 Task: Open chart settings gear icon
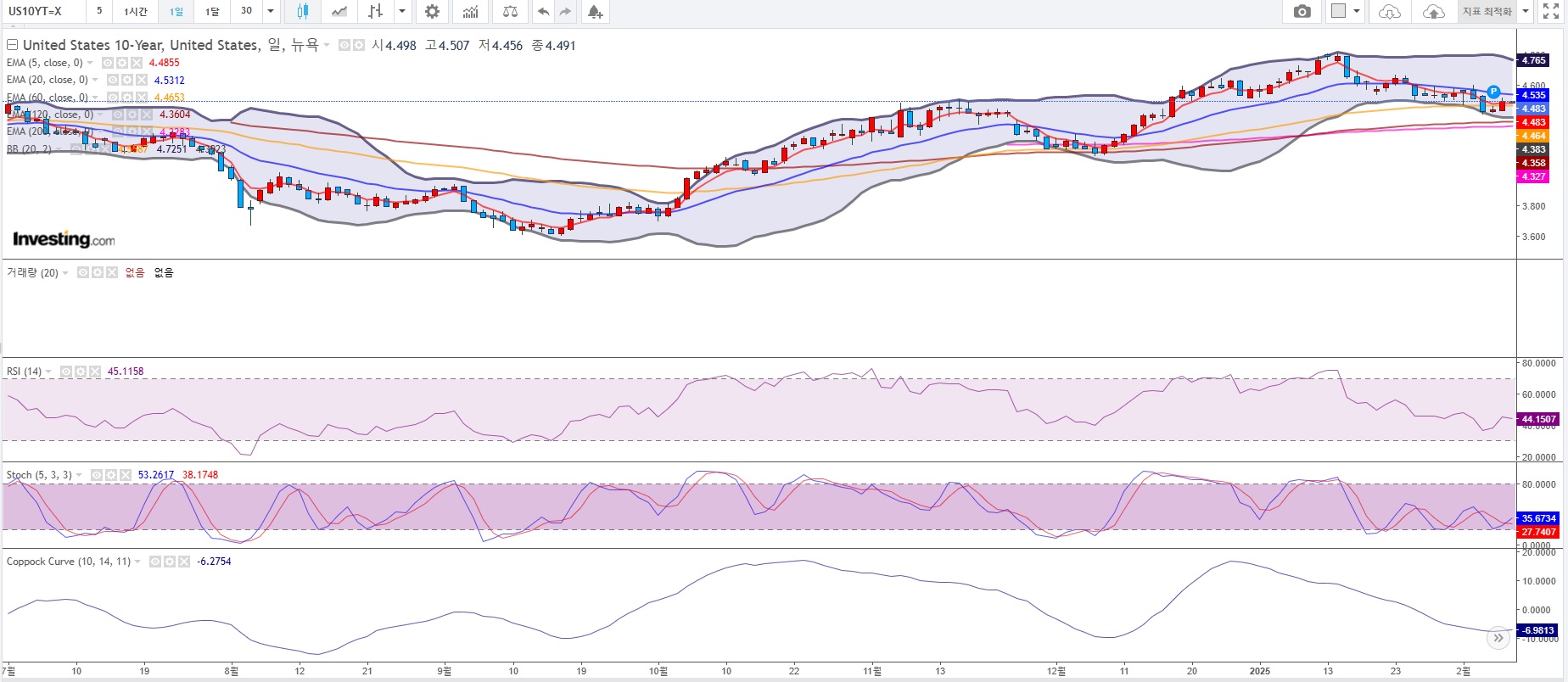click(x=432, y=11)
